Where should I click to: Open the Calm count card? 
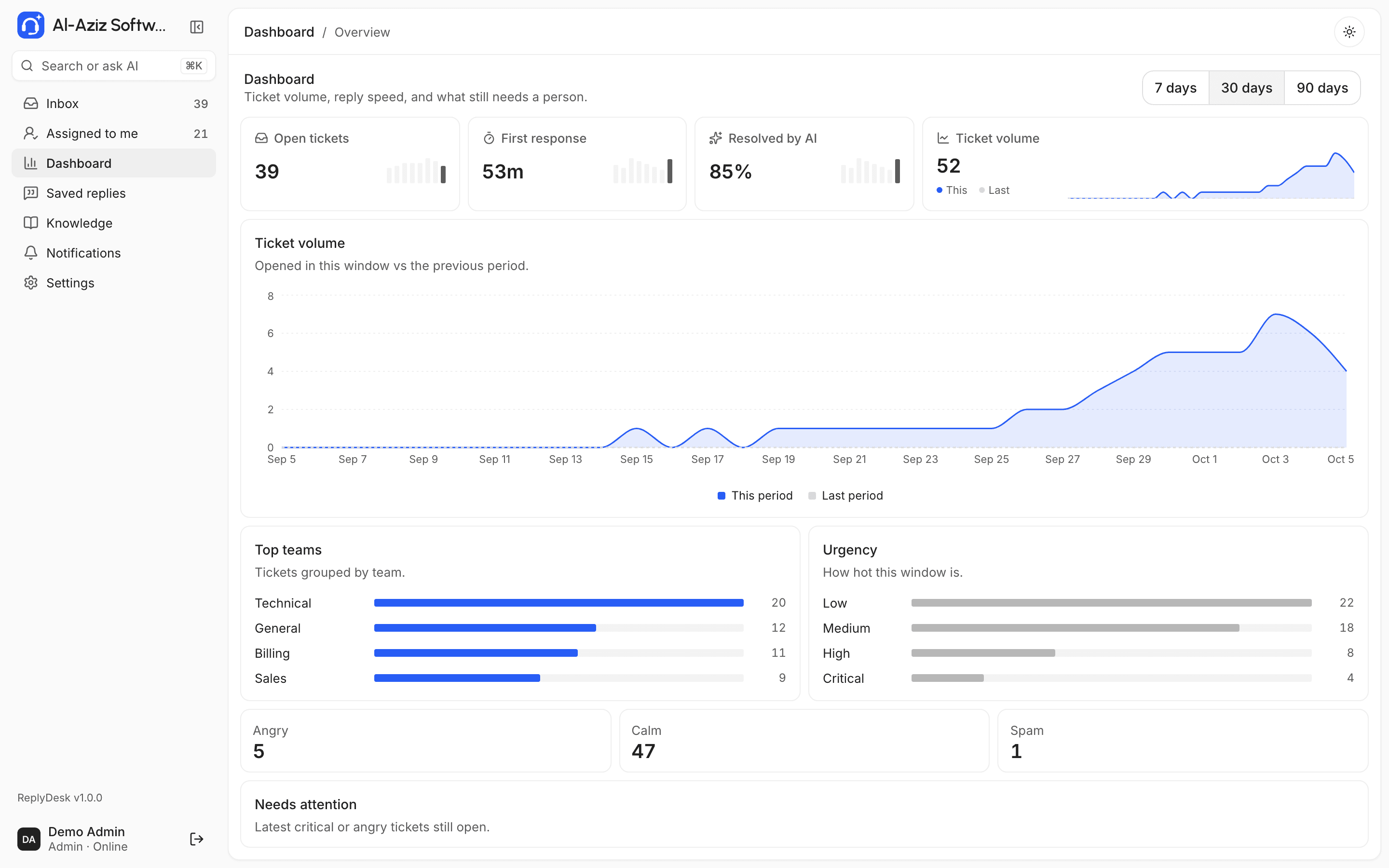pyautogui.click(x=804, y=741)
